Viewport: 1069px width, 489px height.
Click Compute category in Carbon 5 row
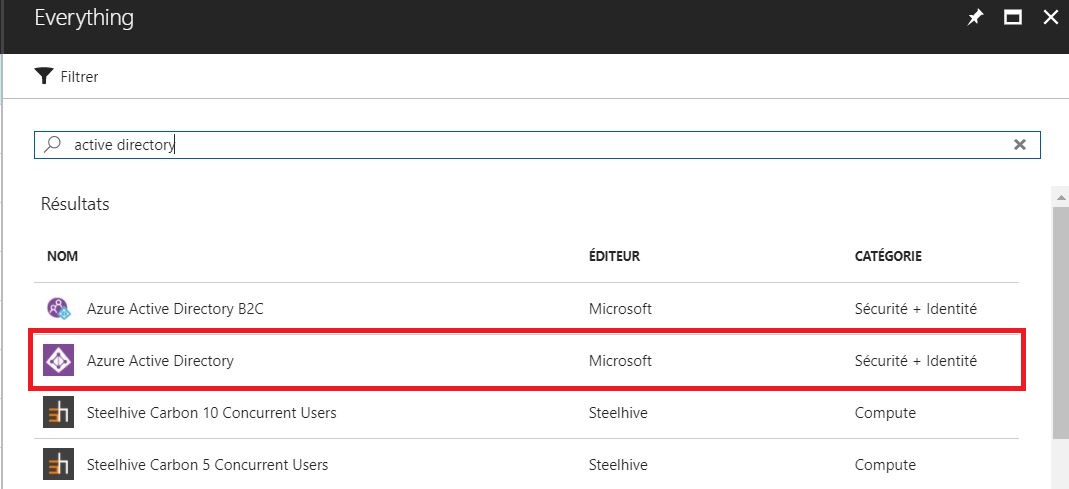point(885,465)
